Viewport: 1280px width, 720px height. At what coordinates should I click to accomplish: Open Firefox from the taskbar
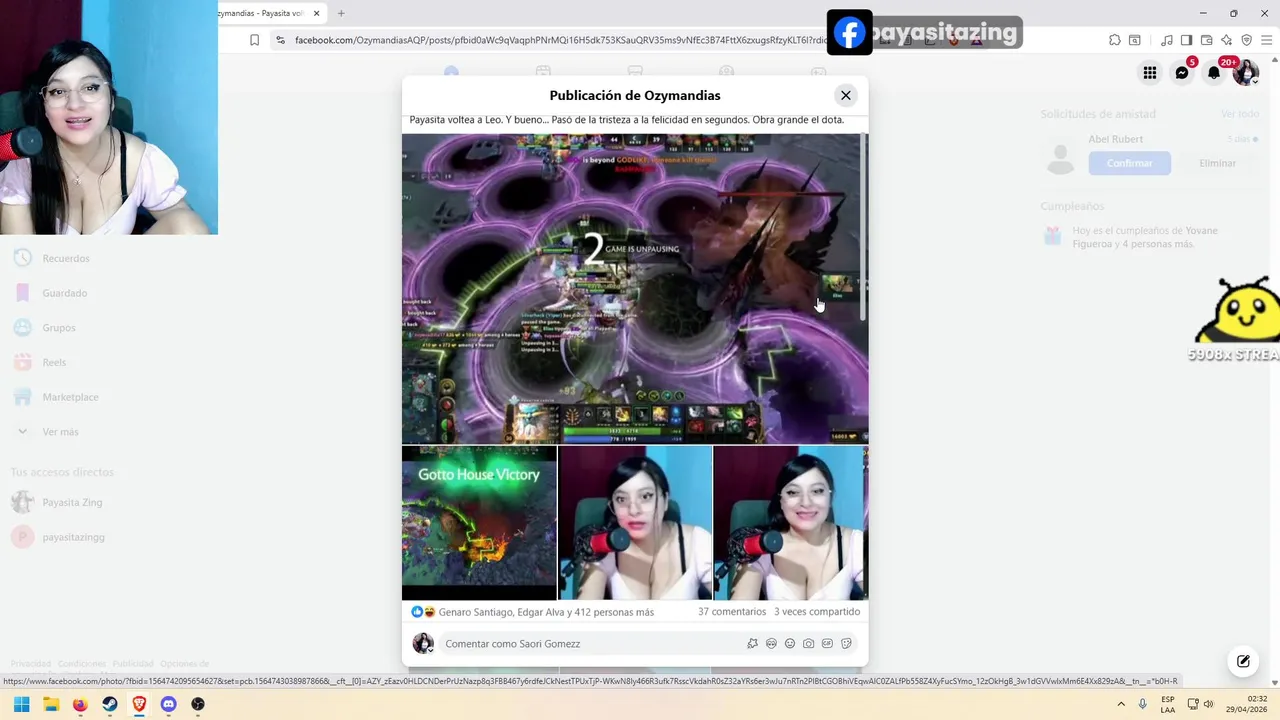[x=80, y=704]
